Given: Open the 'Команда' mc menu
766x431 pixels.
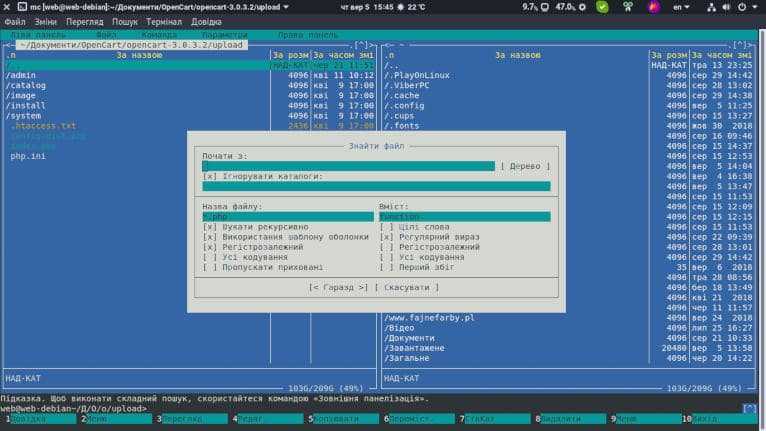Looking at the screenshot, I should [159, 35].
